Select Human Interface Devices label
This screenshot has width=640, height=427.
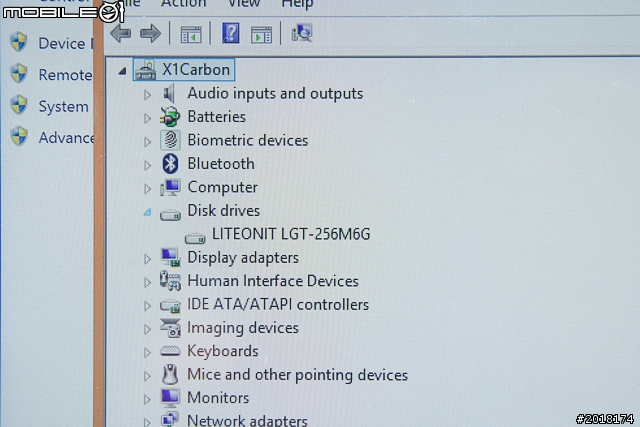pos(273,281)
